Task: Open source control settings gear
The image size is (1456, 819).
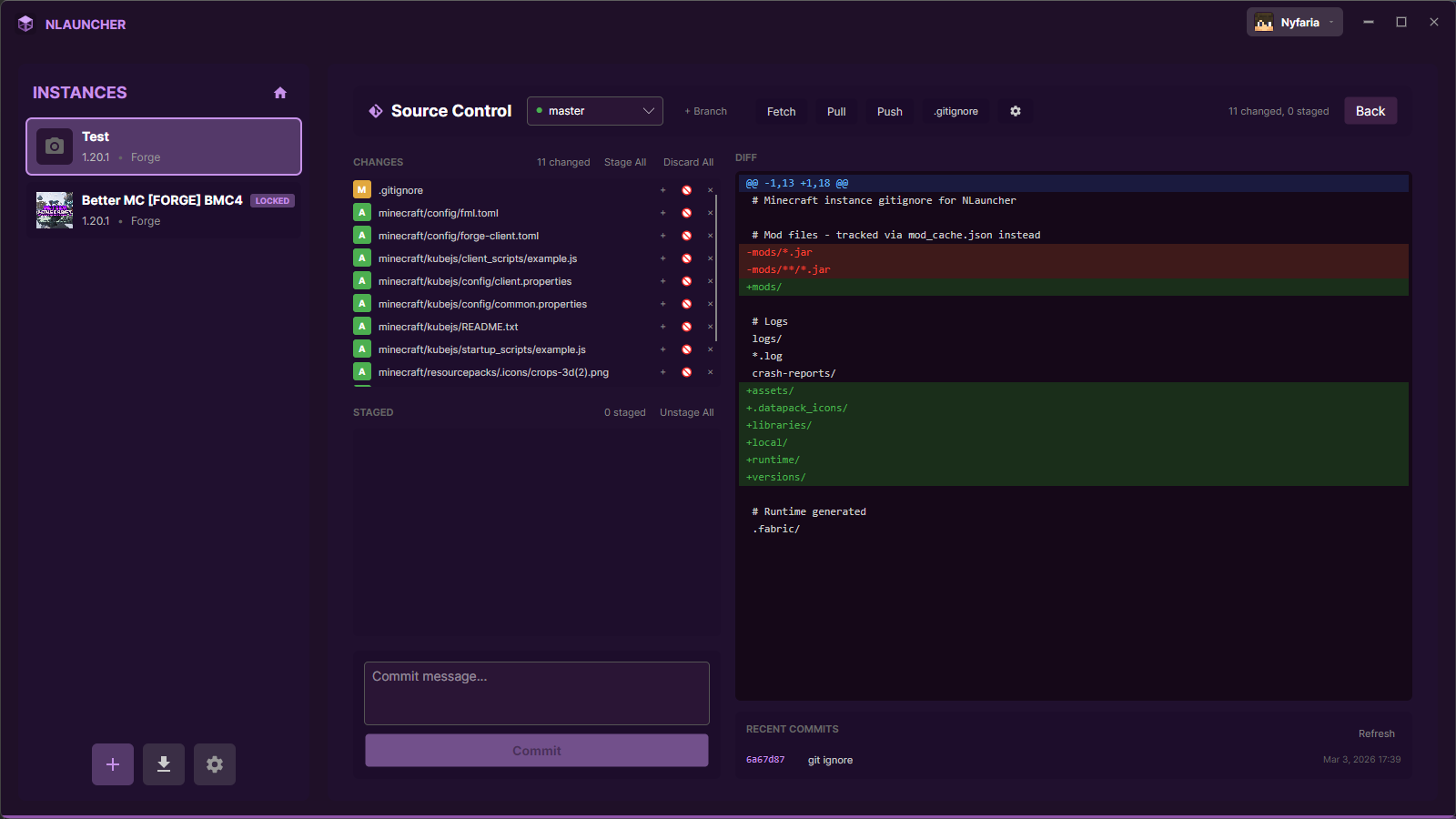Action: click(1016, 111)
